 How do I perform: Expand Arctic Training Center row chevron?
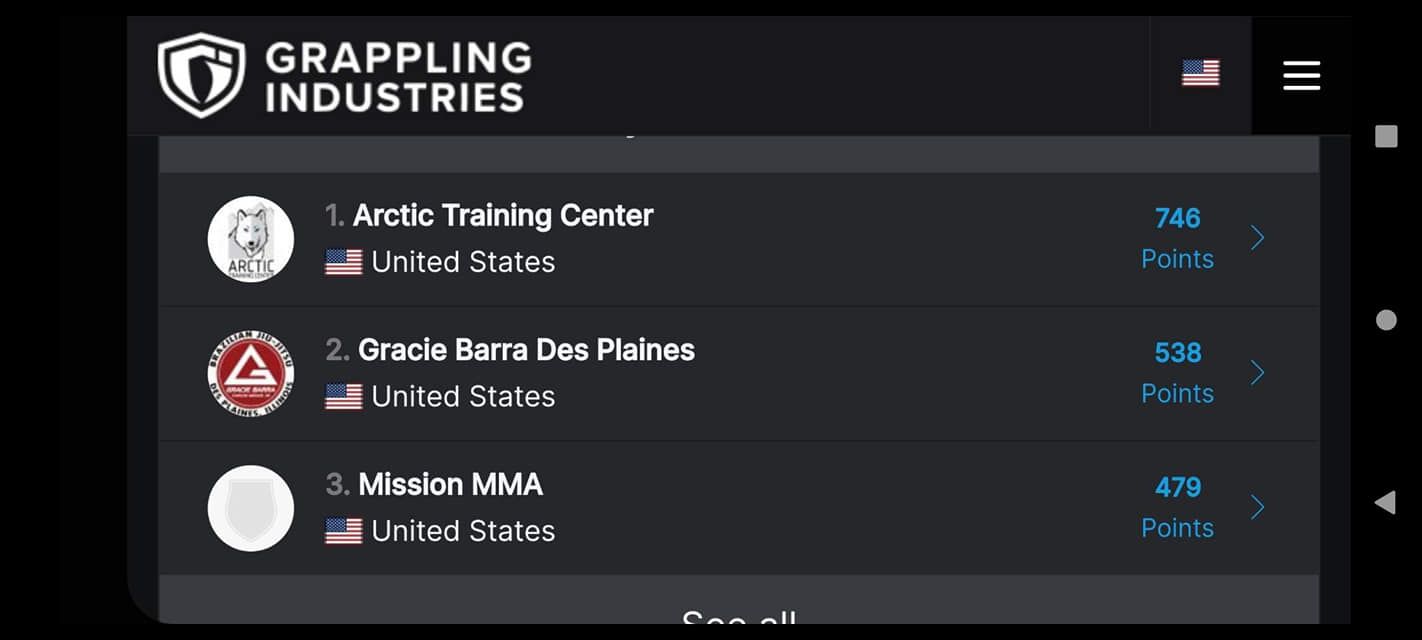pos(1258,238)
